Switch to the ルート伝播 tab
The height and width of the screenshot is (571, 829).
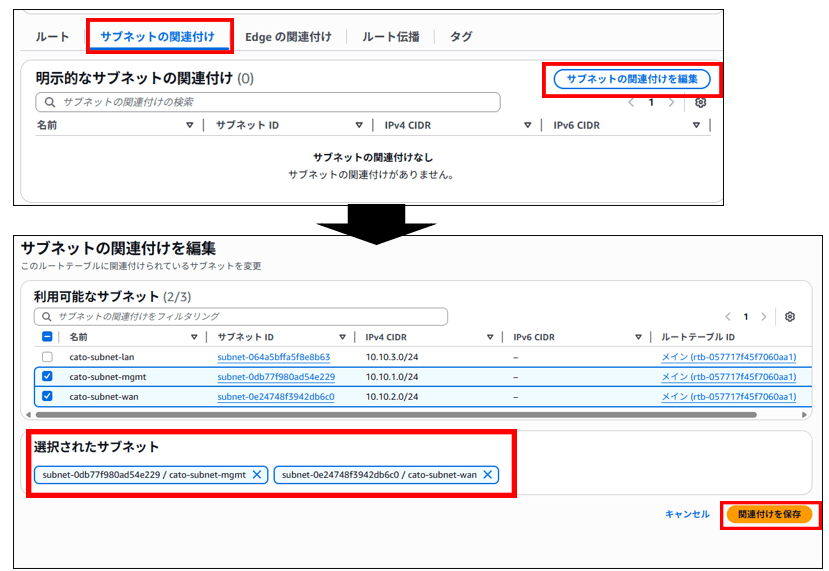(x=391, y=37)
